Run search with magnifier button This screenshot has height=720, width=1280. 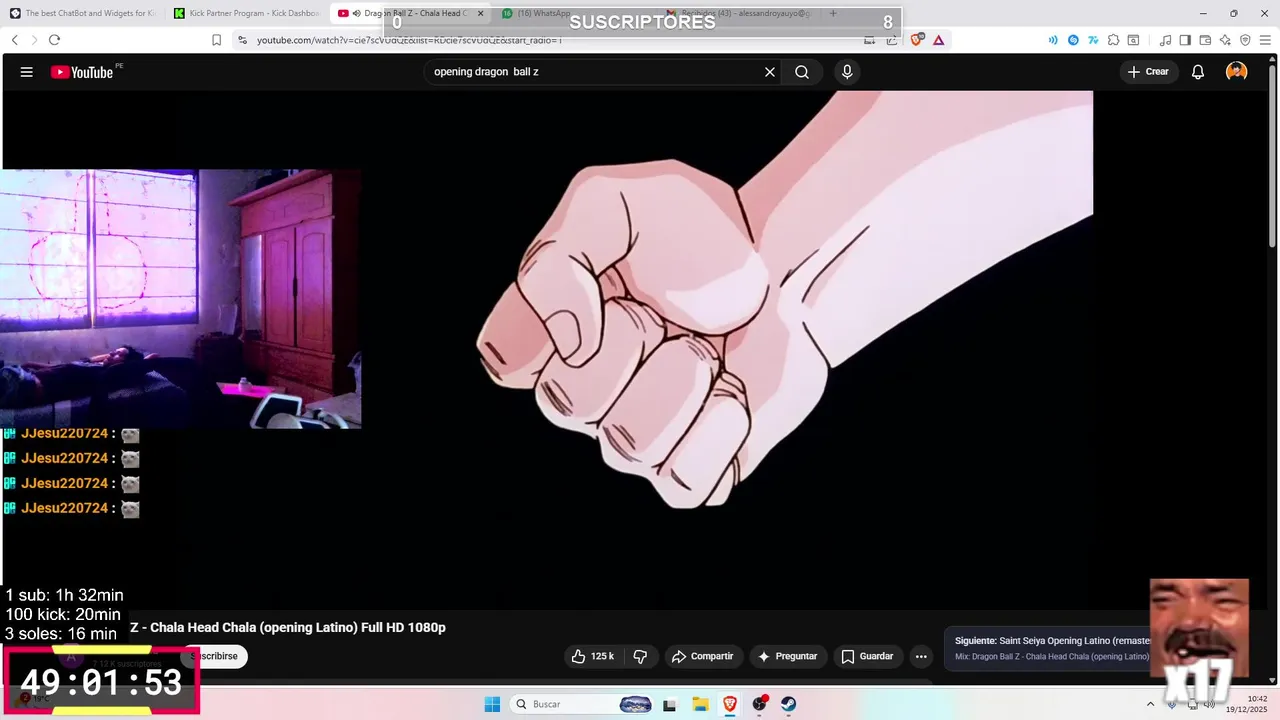[802, 72]
